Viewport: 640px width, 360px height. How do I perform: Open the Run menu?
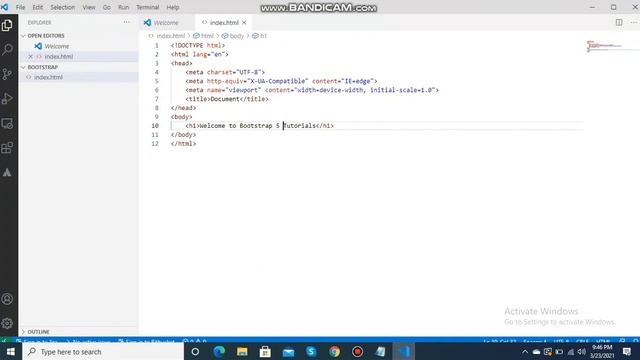(x=123, y=7)
